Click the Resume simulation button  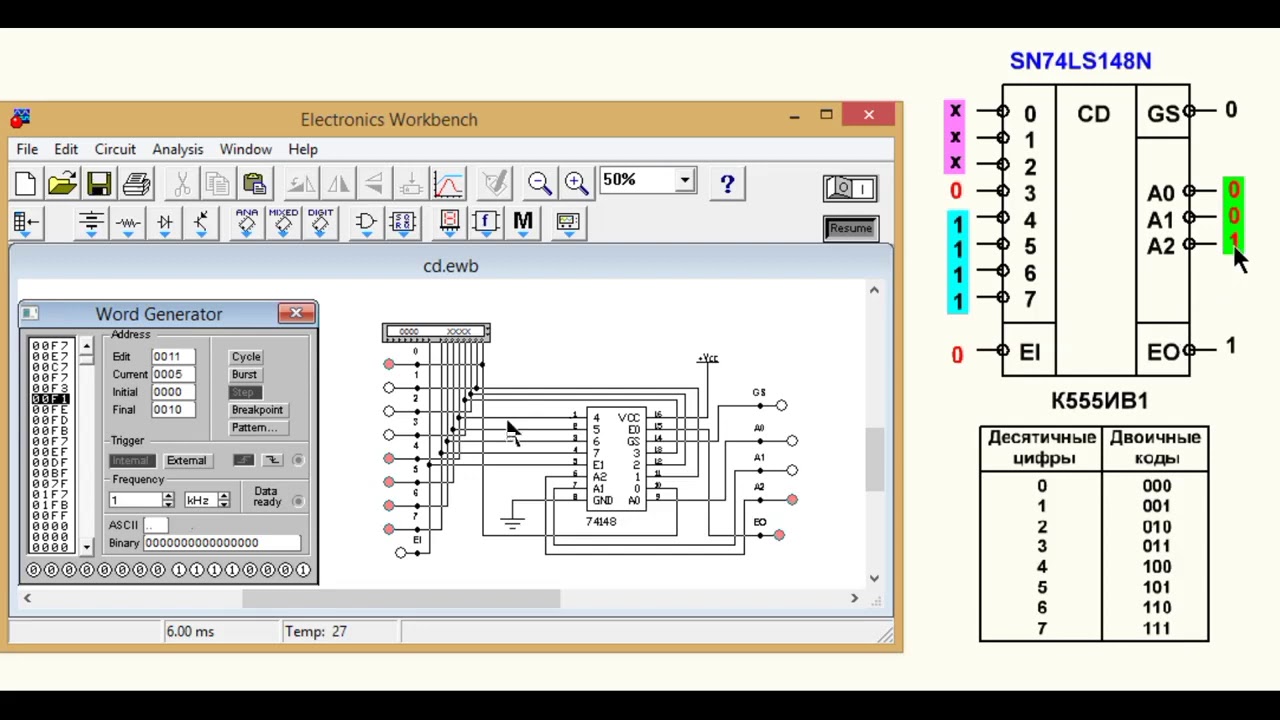850,228
